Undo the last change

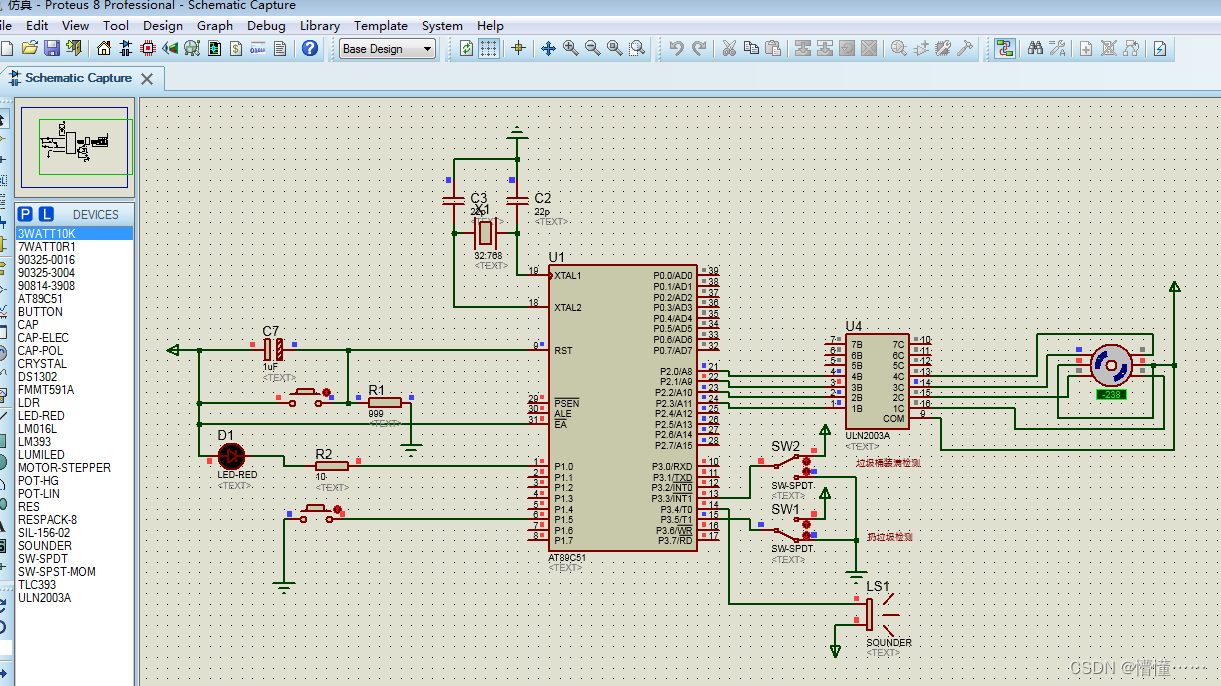676,48
